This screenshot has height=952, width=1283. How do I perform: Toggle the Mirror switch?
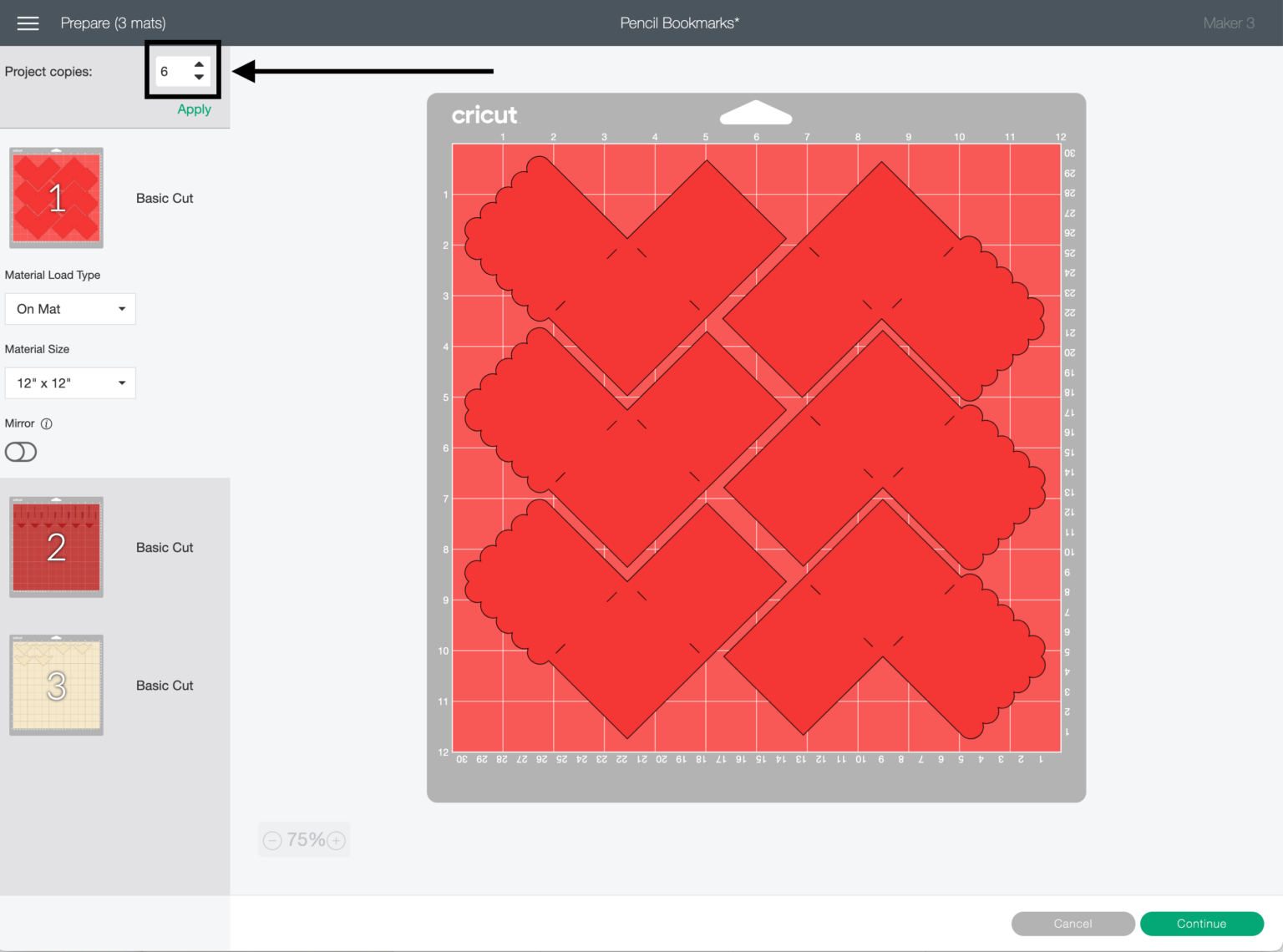21,452
